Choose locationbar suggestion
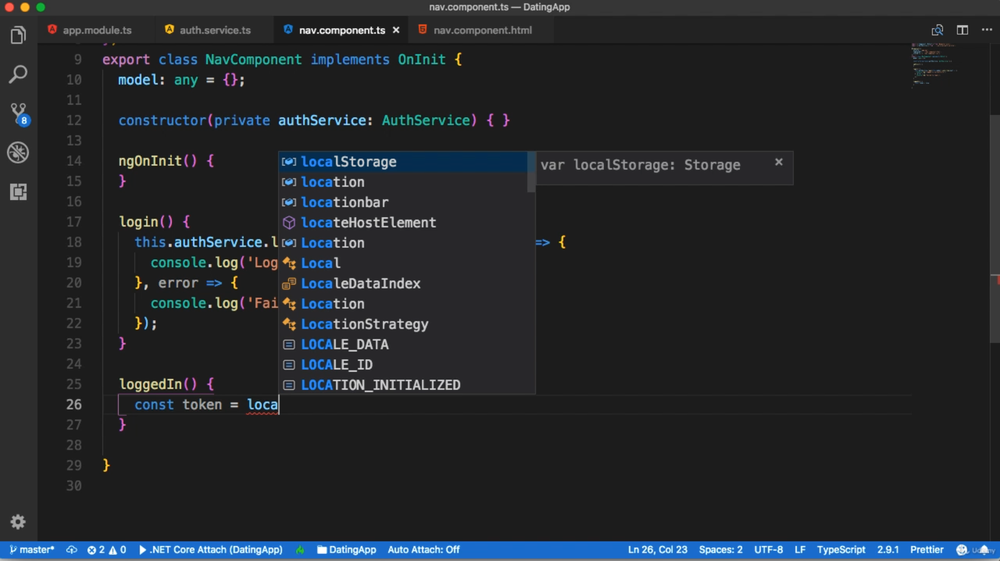This screenshot has width=1000, height=561. 403,203
